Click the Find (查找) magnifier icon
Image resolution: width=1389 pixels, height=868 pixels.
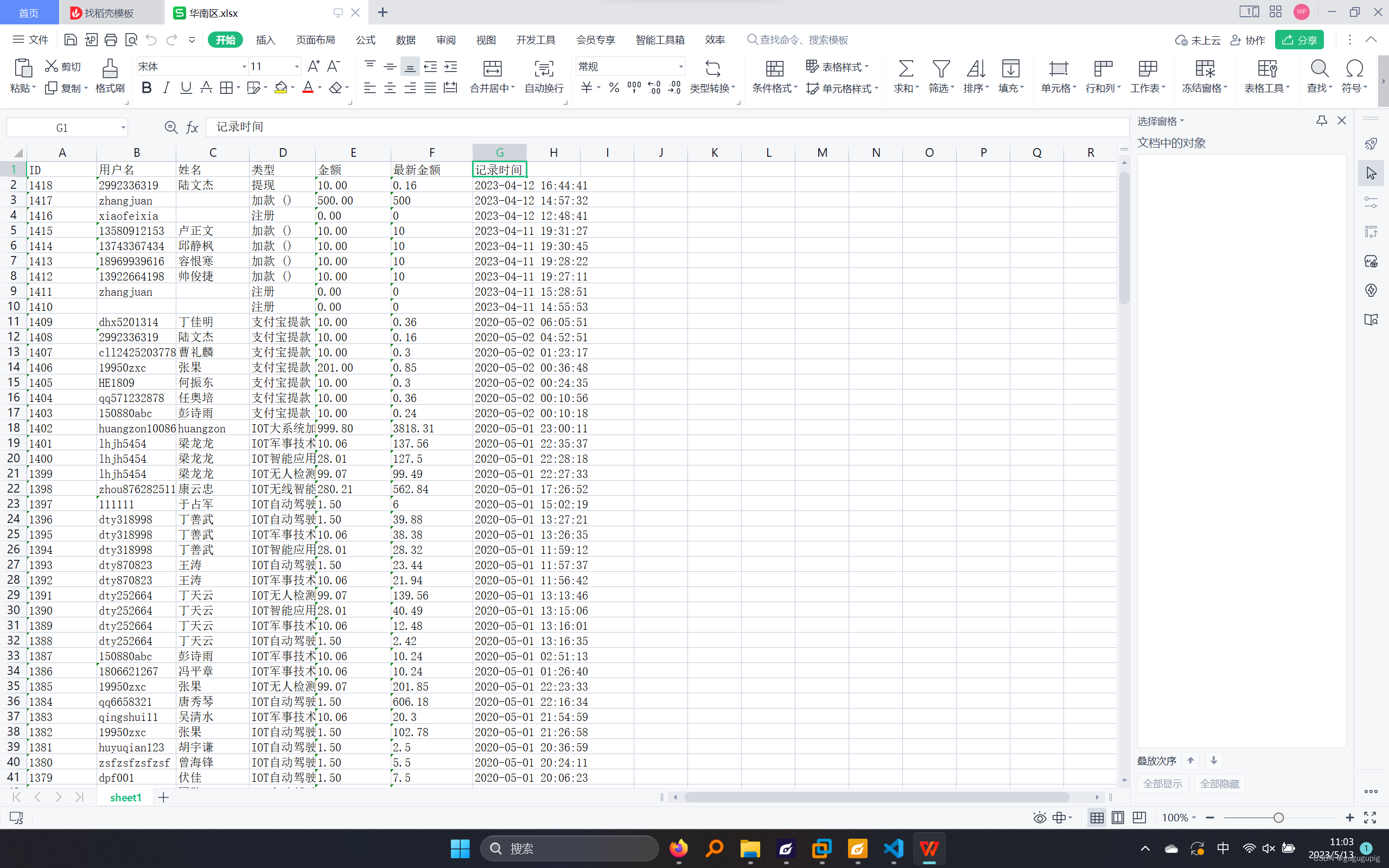tap(1319, 69)
